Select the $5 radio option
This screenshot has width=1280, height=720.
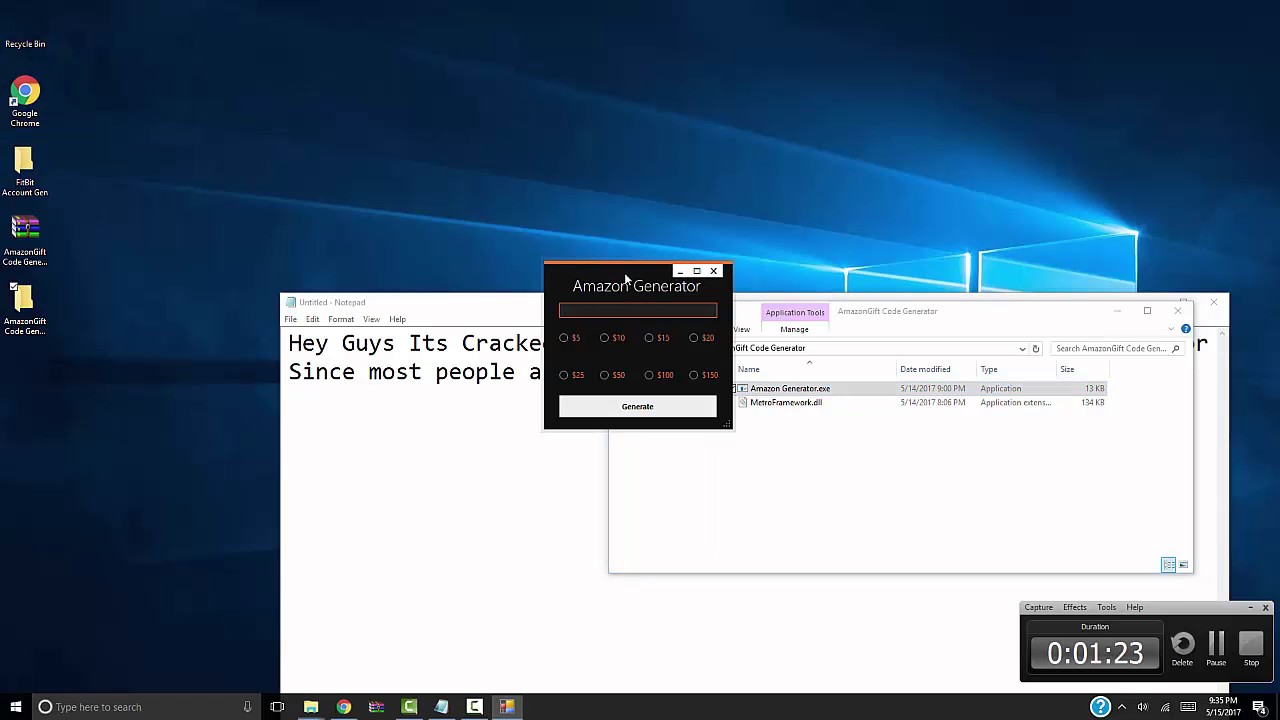tap(570, 338)
